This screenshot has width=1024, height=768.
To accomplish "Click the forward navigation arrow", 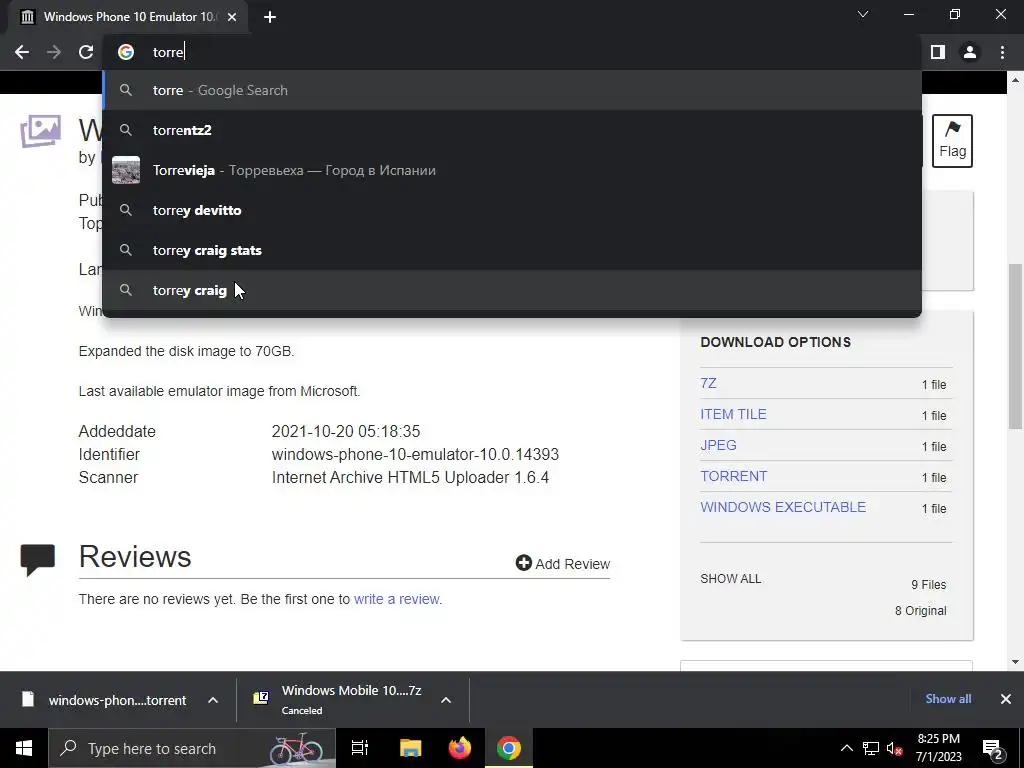I will (x=54, y=52).
